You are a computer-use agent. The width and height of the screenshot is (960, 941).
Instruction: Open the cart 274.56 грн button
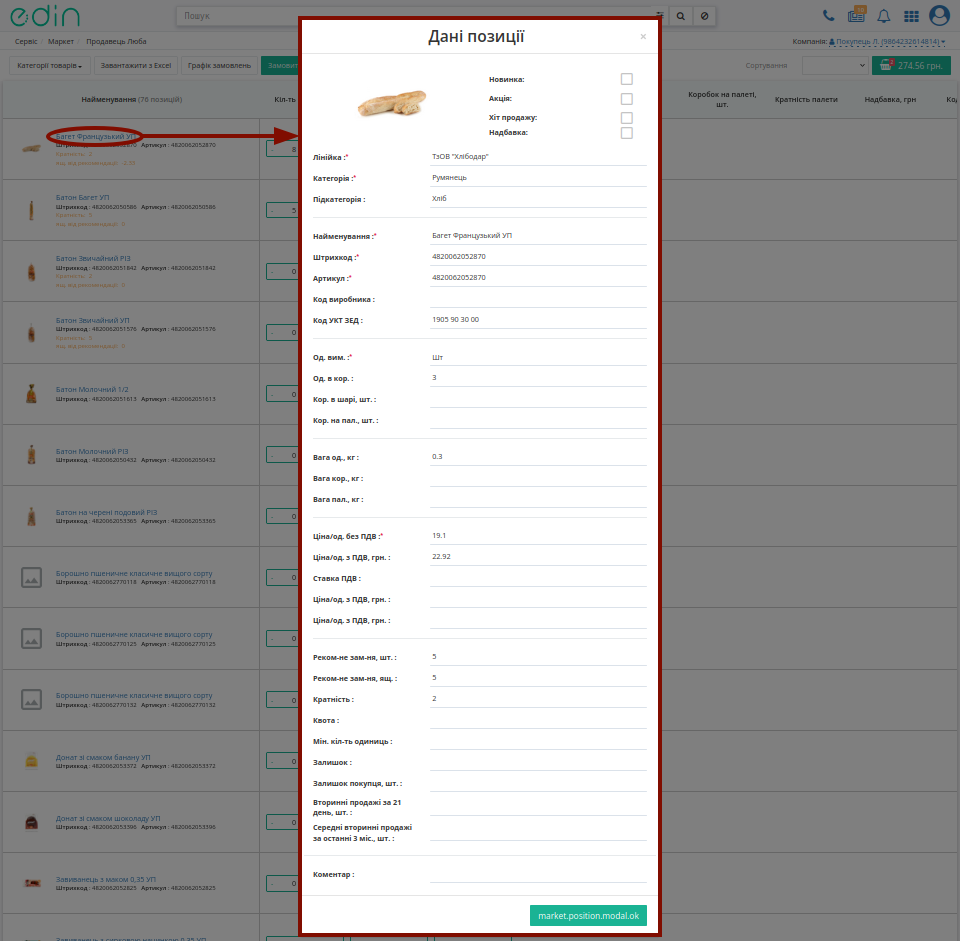click(911, 66)
